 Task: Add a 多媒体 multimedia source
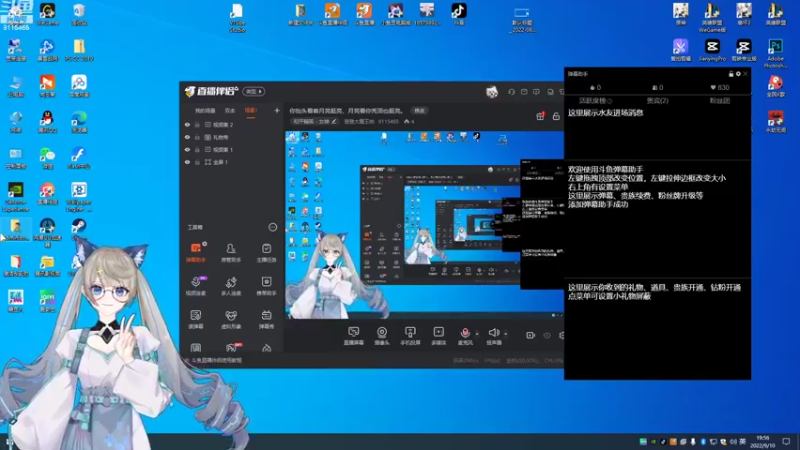(438, 336)
